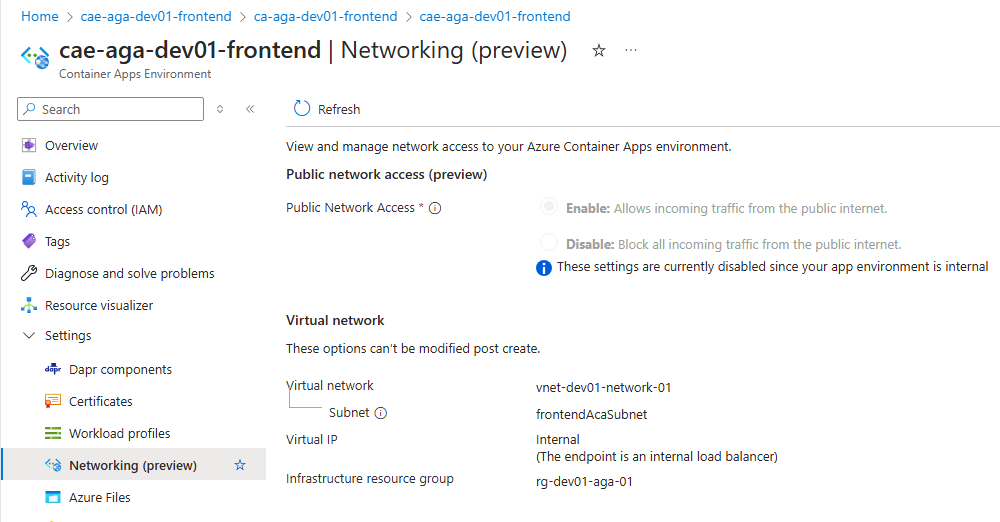Select the Enable public network access radio button
The height and width of the screenshot is (522, 1000).
(548, 207)
